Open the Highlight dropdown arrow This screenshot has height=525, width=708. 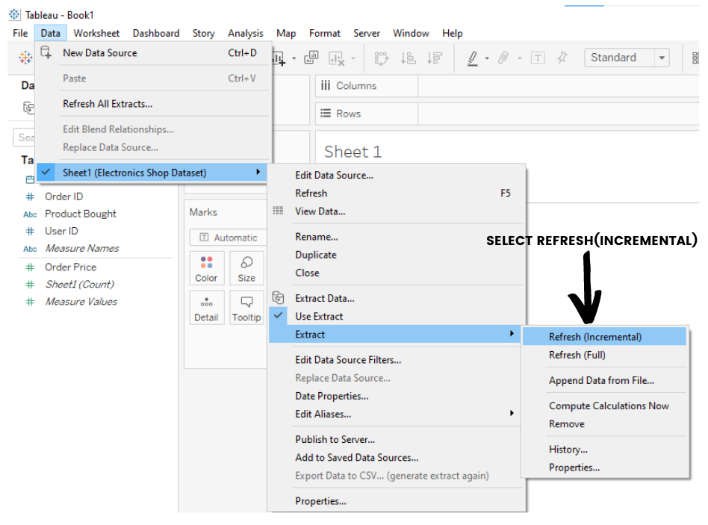point(487,58)
